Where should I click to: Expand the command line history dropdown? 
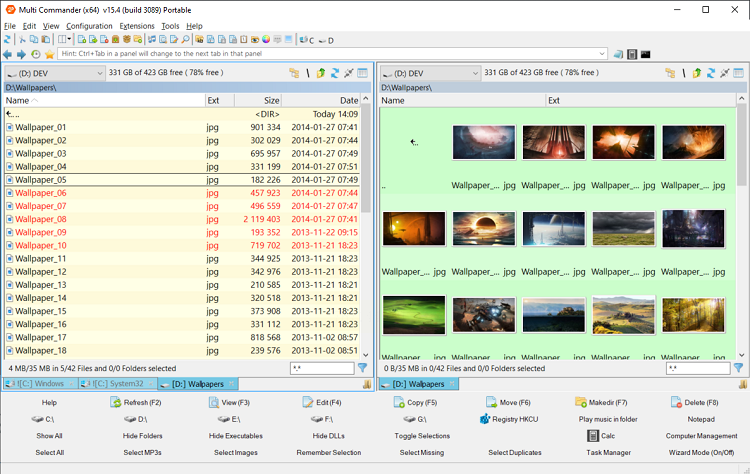pyautogui.click(x=602, y=54)
